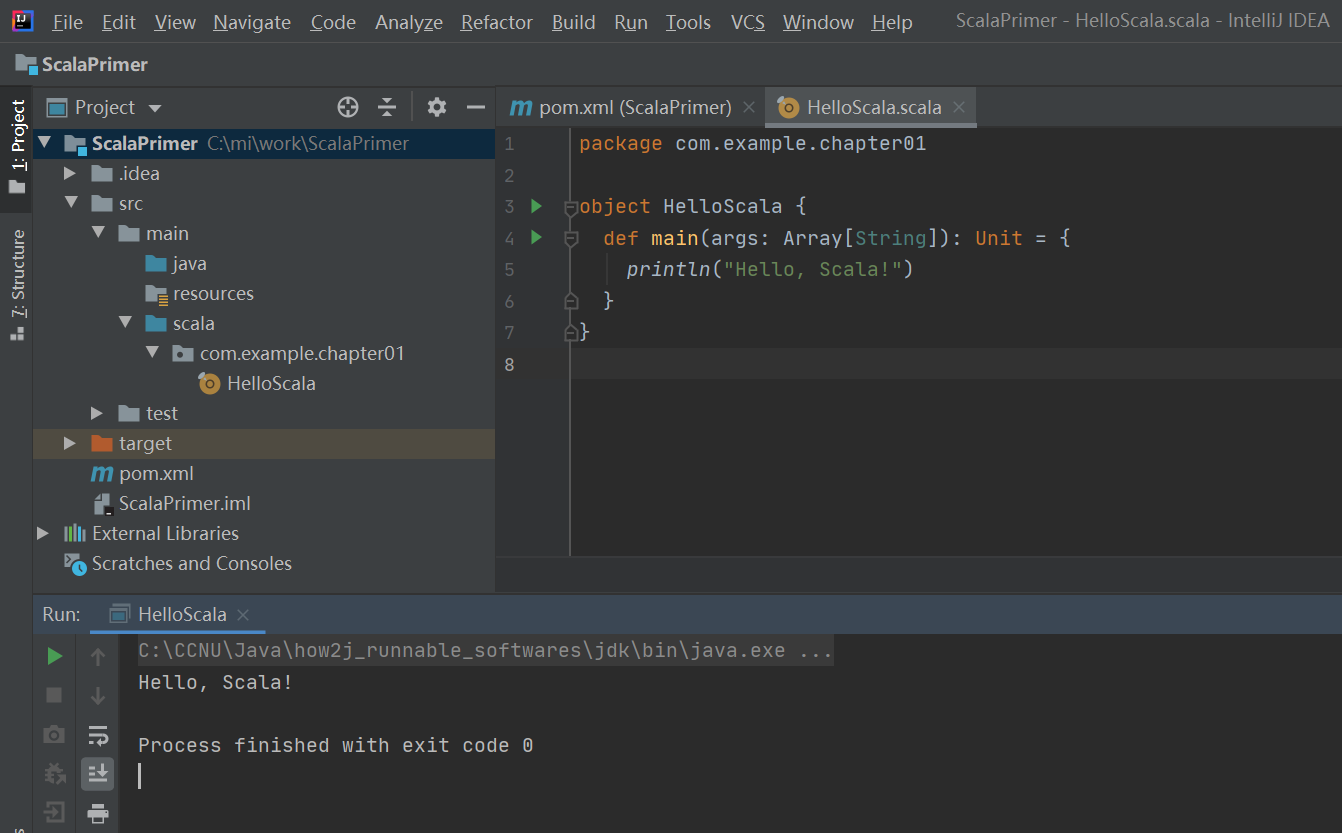Toggle scroll to end in Run console
1342x833 pixels.
[x=98, y=773]
